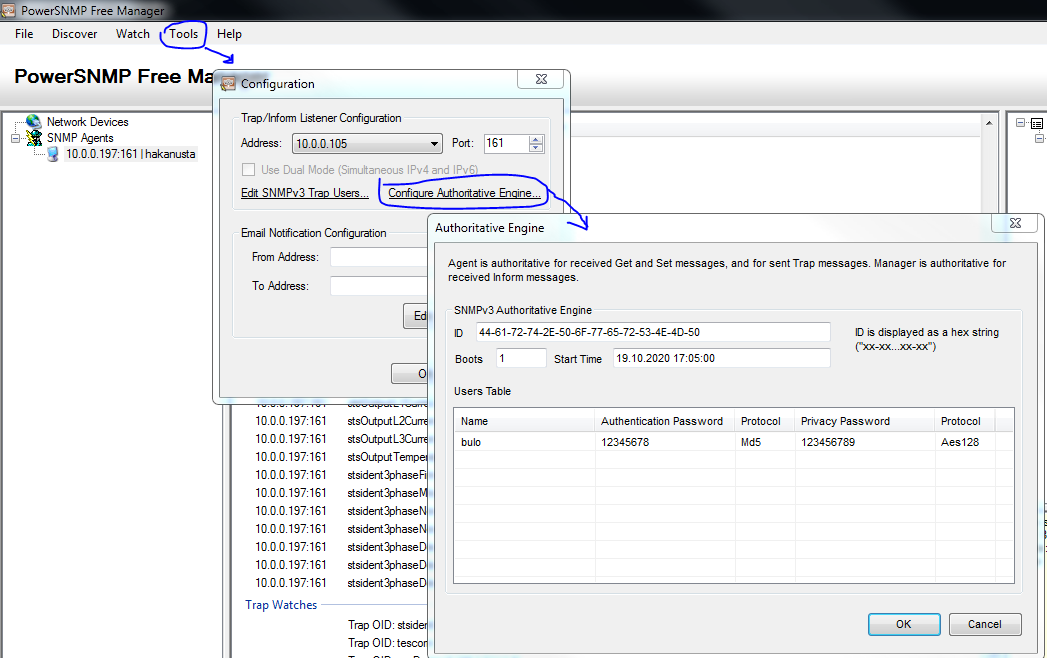Click the engine ID hex string field
The width and height of the screenshot is (1047, 658).
pos(653,332)
